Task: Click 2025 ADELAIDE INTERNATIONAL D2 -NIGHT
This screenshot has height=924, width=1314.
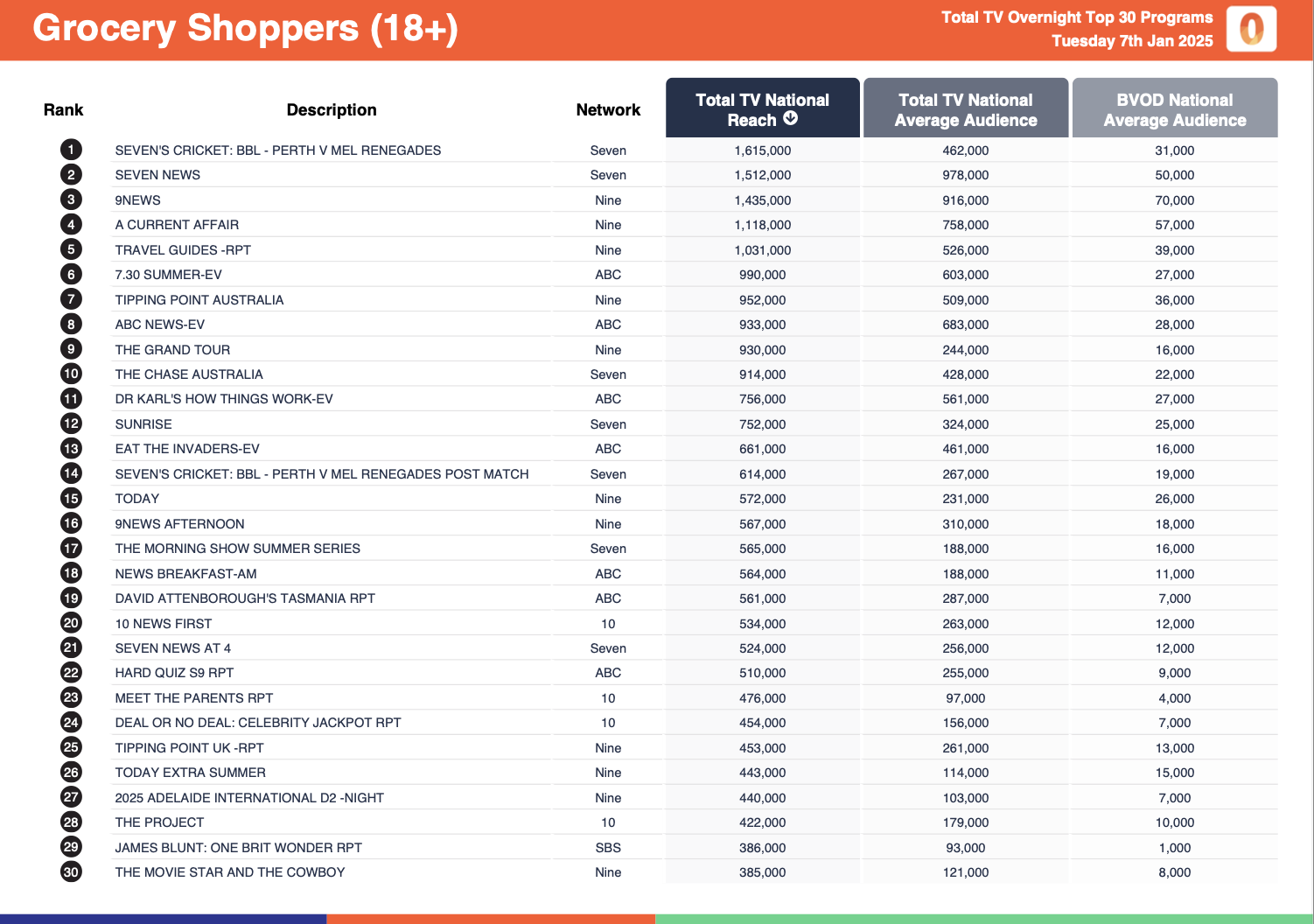Action: point(249,798)
